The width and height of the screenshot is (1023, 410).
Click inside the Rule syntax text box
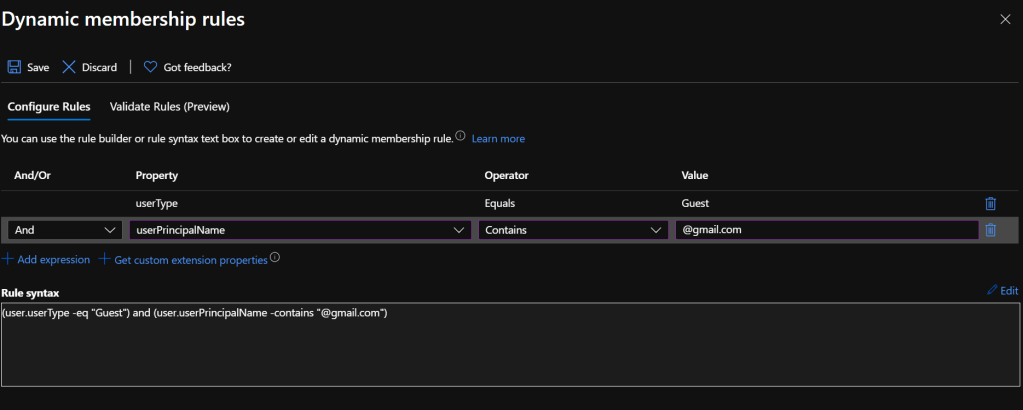(510, 345)
